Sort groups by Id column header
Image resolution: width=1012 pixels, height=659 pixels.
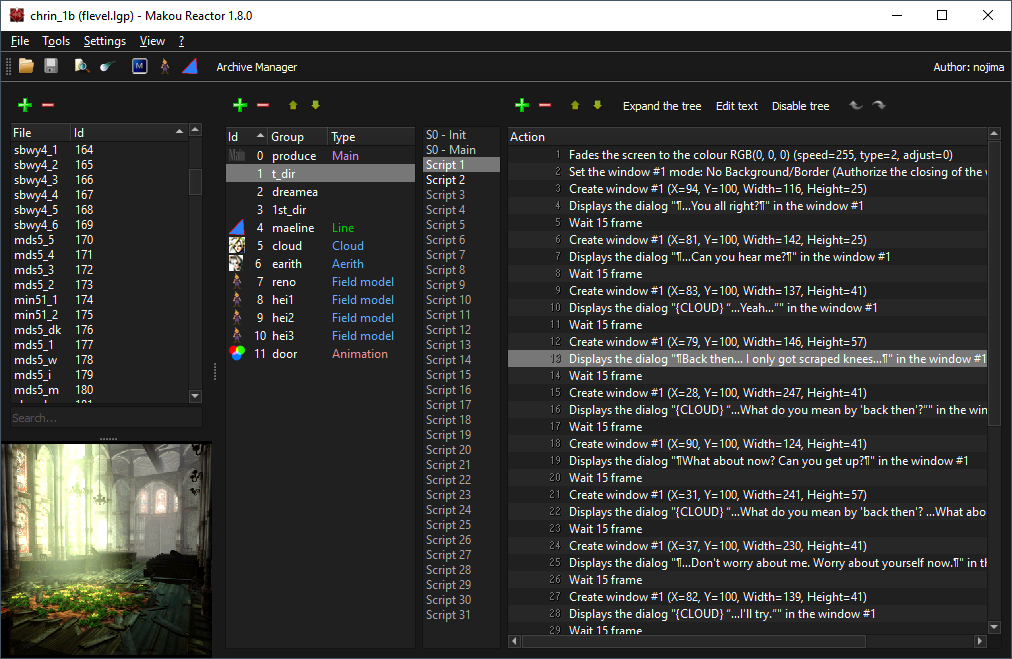(x=247, y=137)
